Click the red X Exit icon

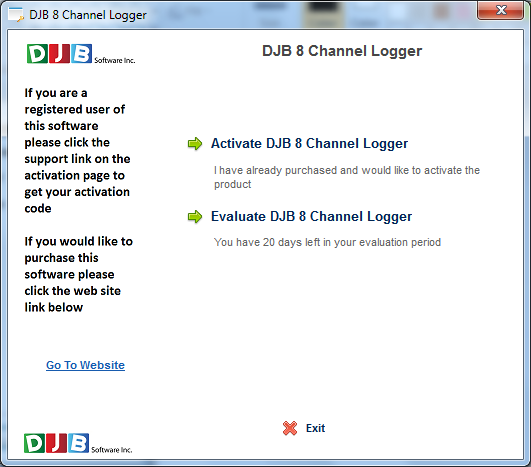coord(290,428)
